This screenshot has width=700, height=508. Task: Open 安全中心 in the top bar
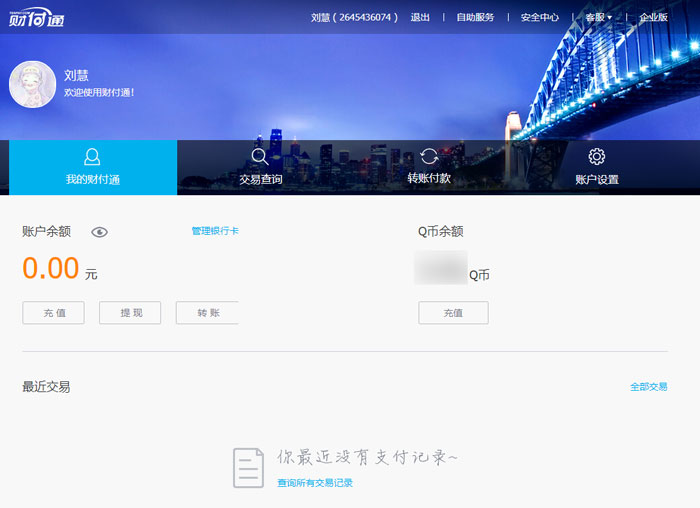[x=540, y=17]
